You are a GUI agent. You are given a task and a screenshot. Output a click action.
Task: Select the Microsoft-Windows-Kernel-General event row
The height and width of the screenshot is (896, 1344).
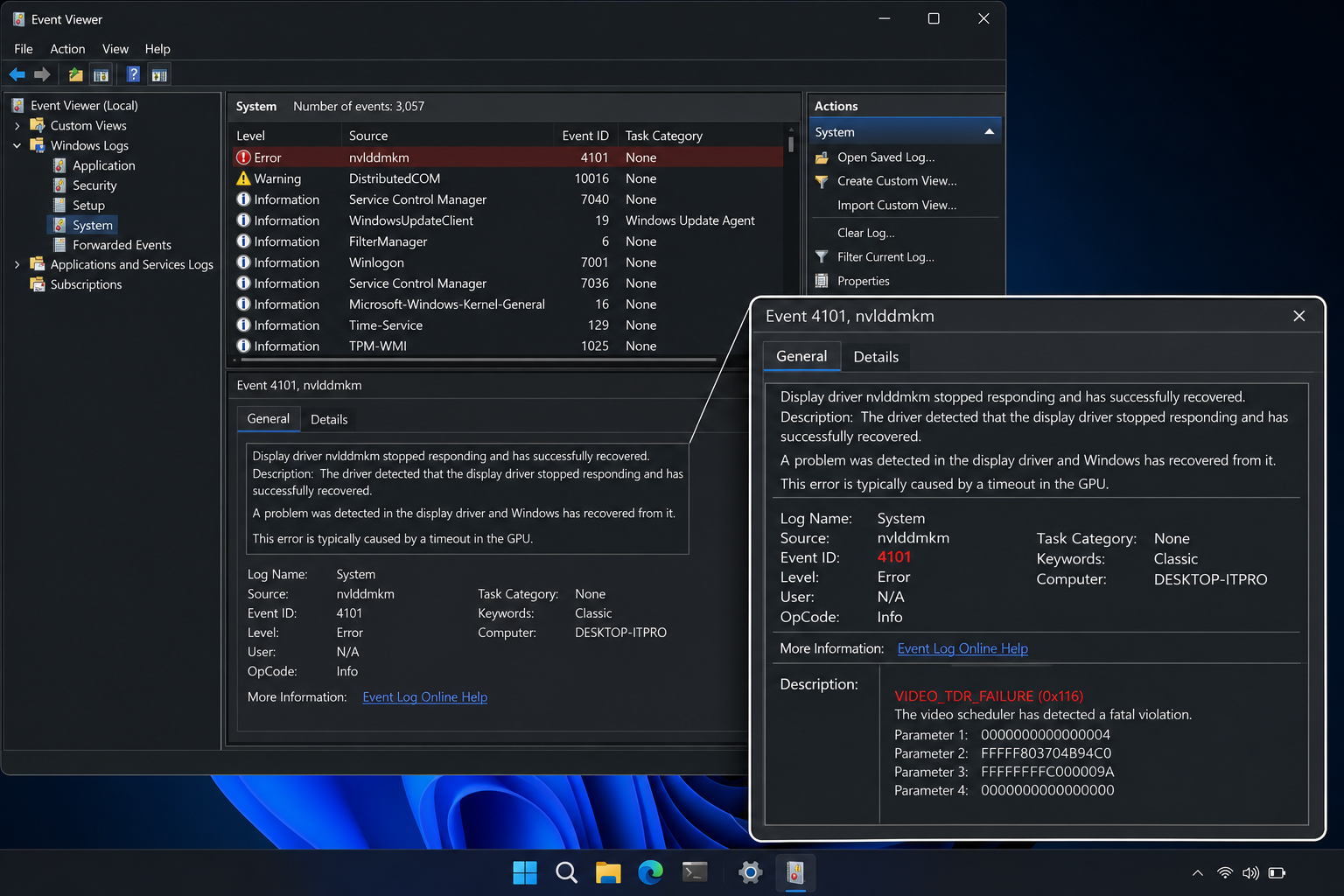pos(507,304)
